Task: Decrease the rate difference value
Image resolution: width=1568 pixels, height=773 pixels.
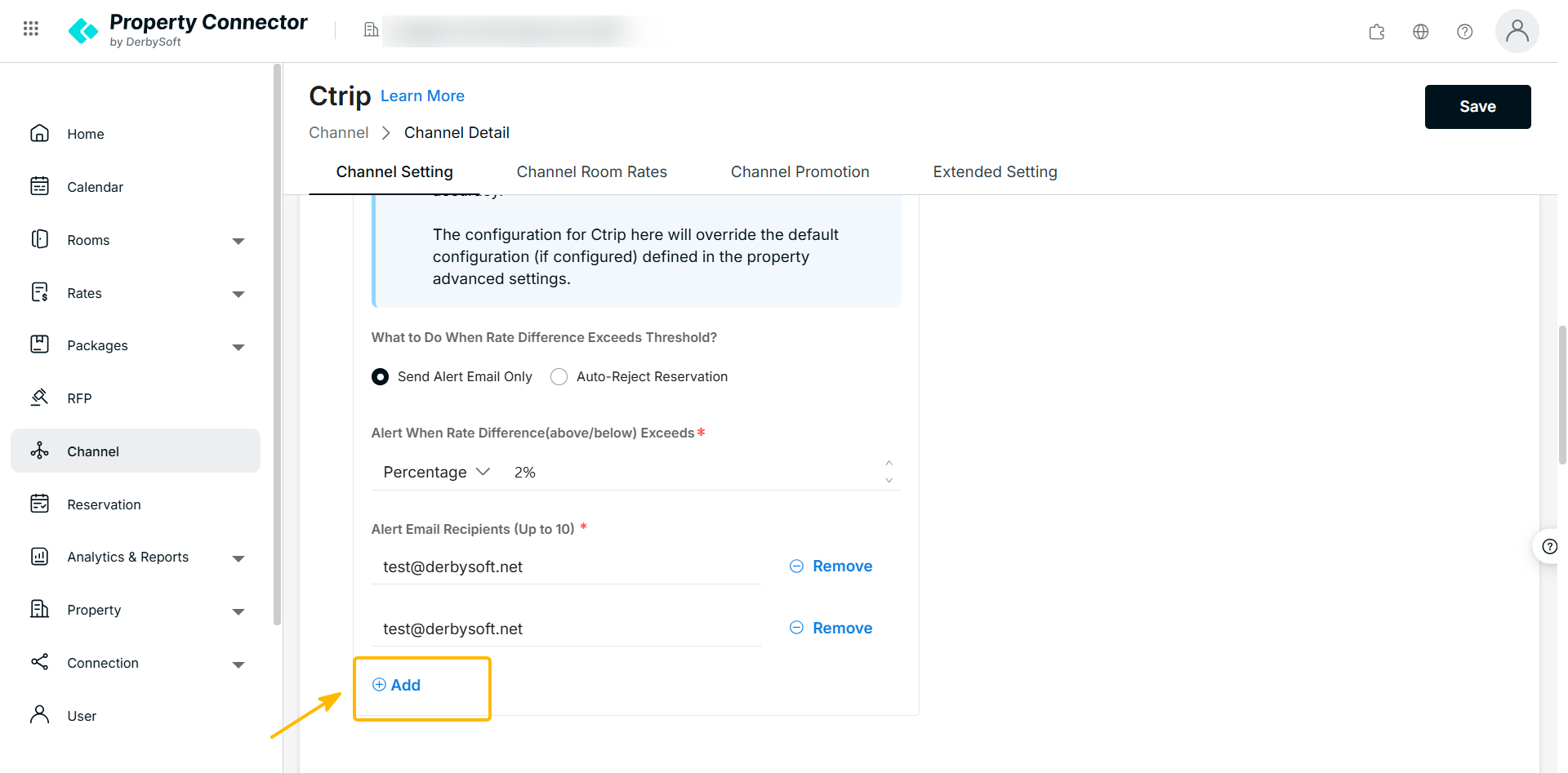Action: tap(889, 481)
